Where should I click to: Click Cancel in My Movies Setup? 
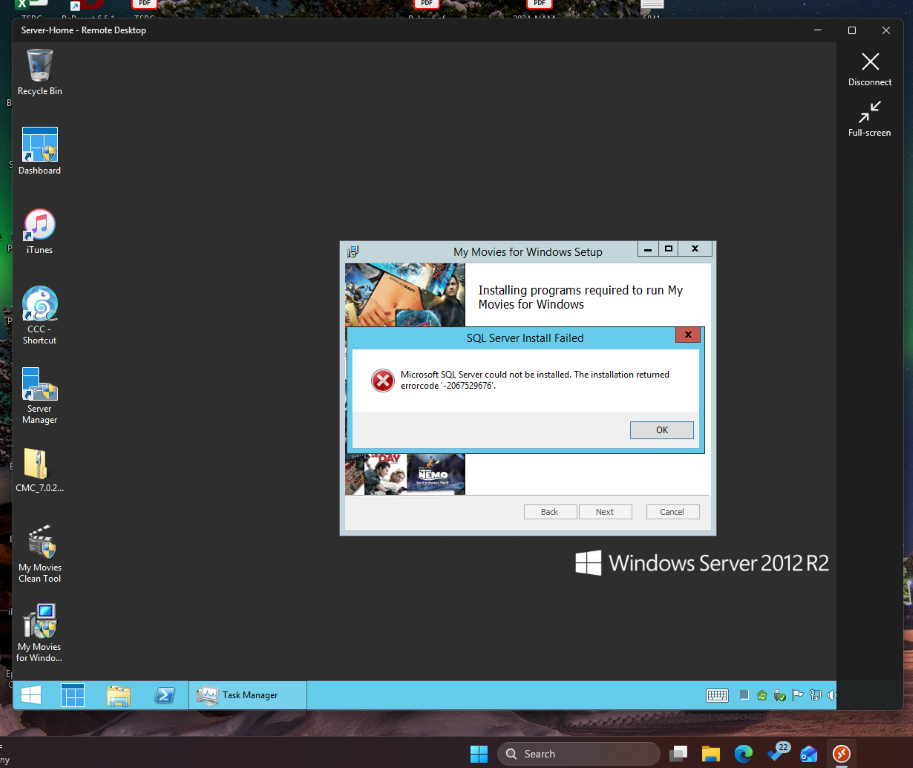point(672,512)
